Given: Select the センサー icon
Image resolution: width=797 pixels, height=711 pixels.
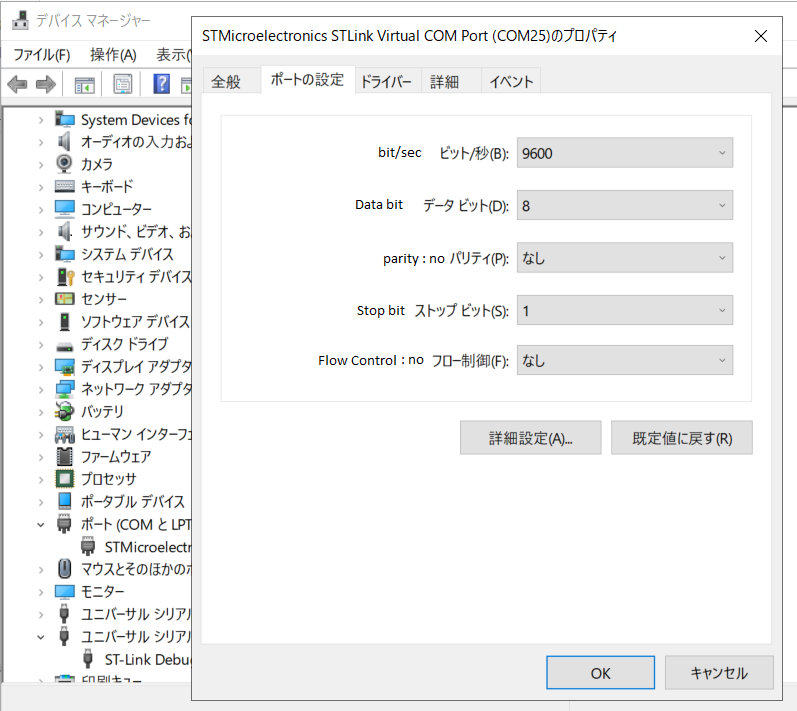Looking at the screenshot, I should [65, 299].
